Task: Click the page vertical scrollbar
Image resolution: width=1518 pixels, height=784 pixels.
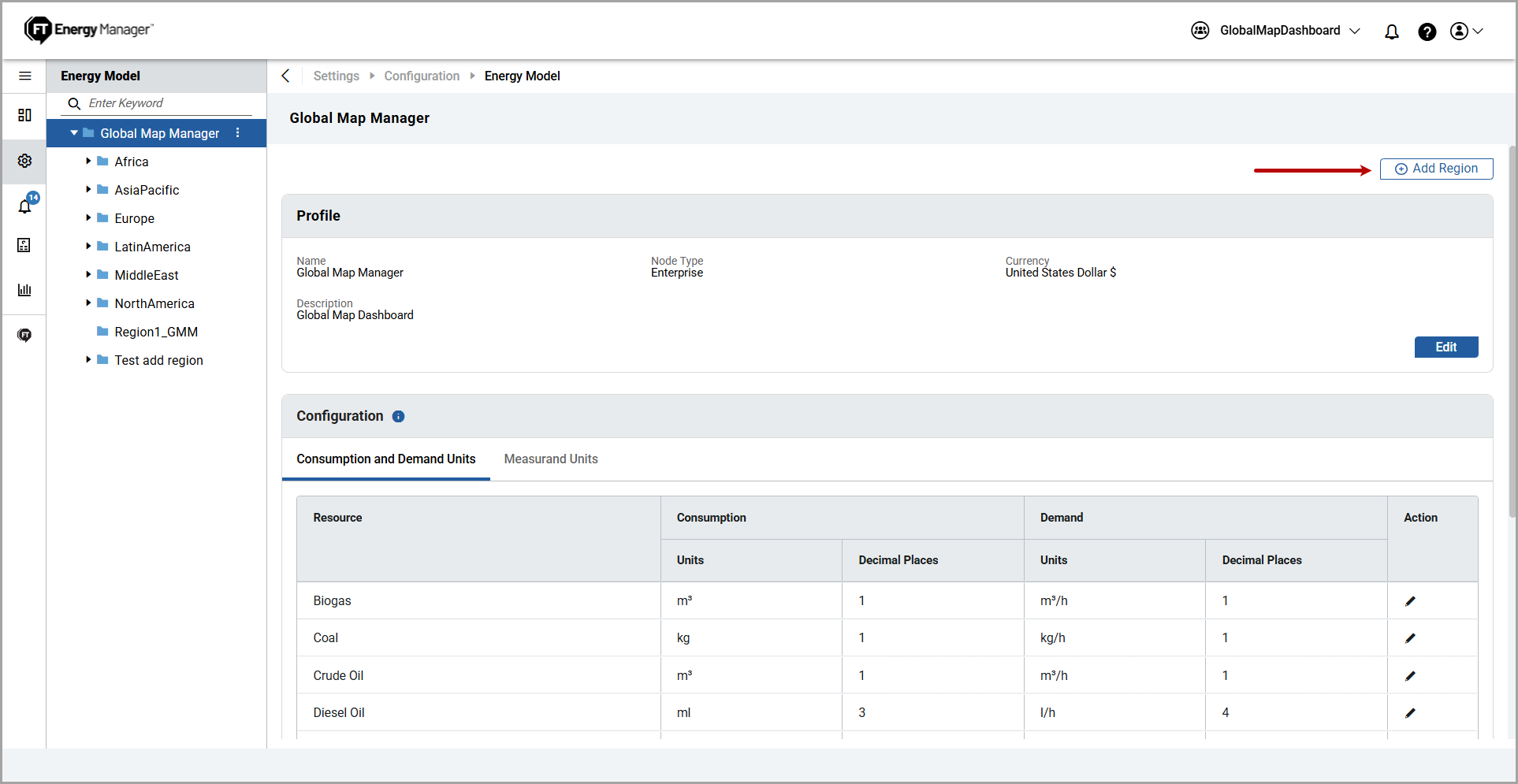Action: (x=1512, y=331)
